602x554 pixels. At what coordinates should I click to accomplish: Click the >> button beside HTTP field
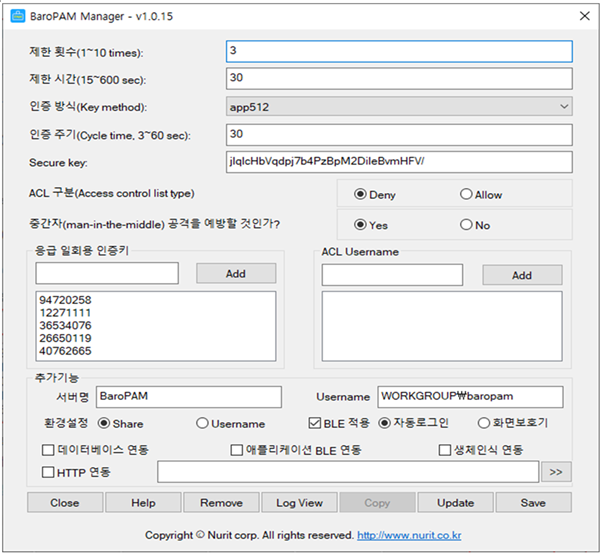pos(556,472)
